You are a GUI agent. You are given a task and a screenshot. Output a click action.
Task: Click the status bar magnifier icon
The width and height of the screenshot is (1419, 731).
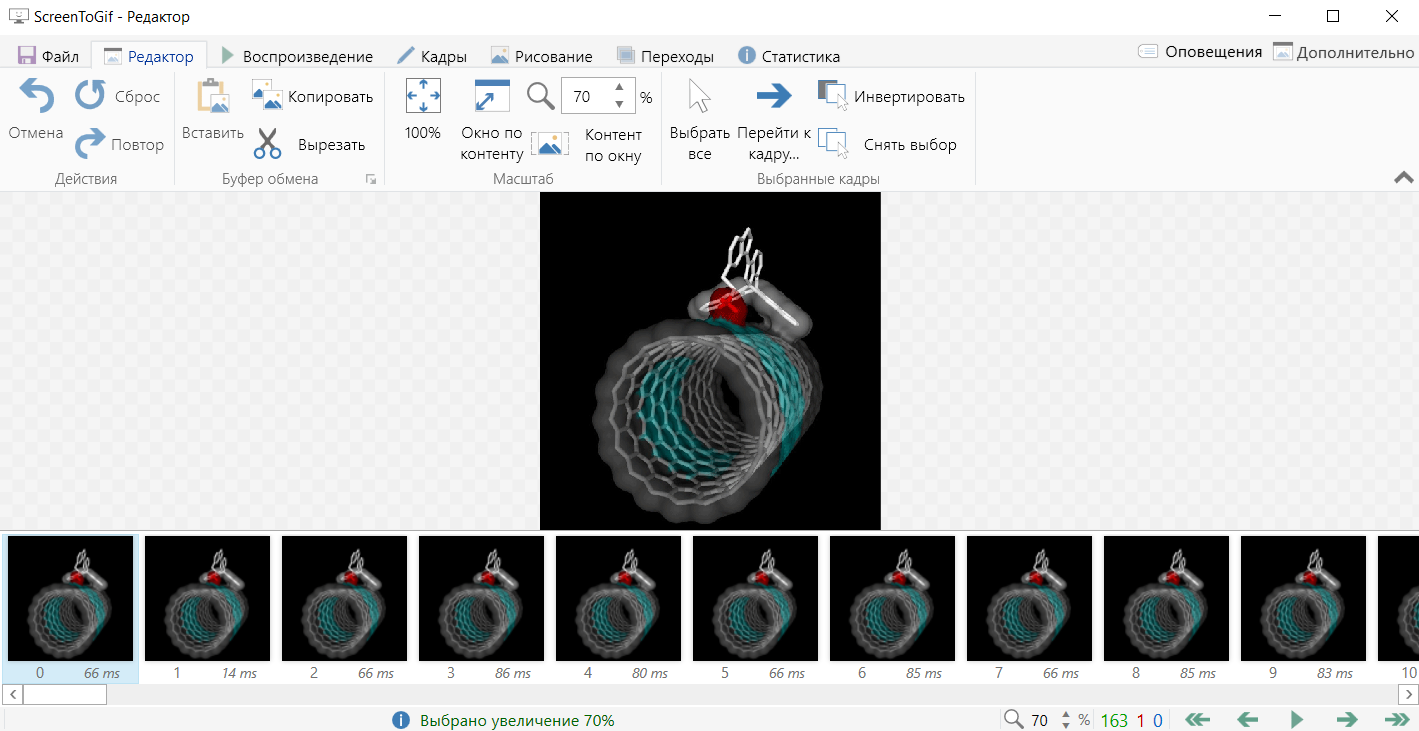coord(1013,719)
